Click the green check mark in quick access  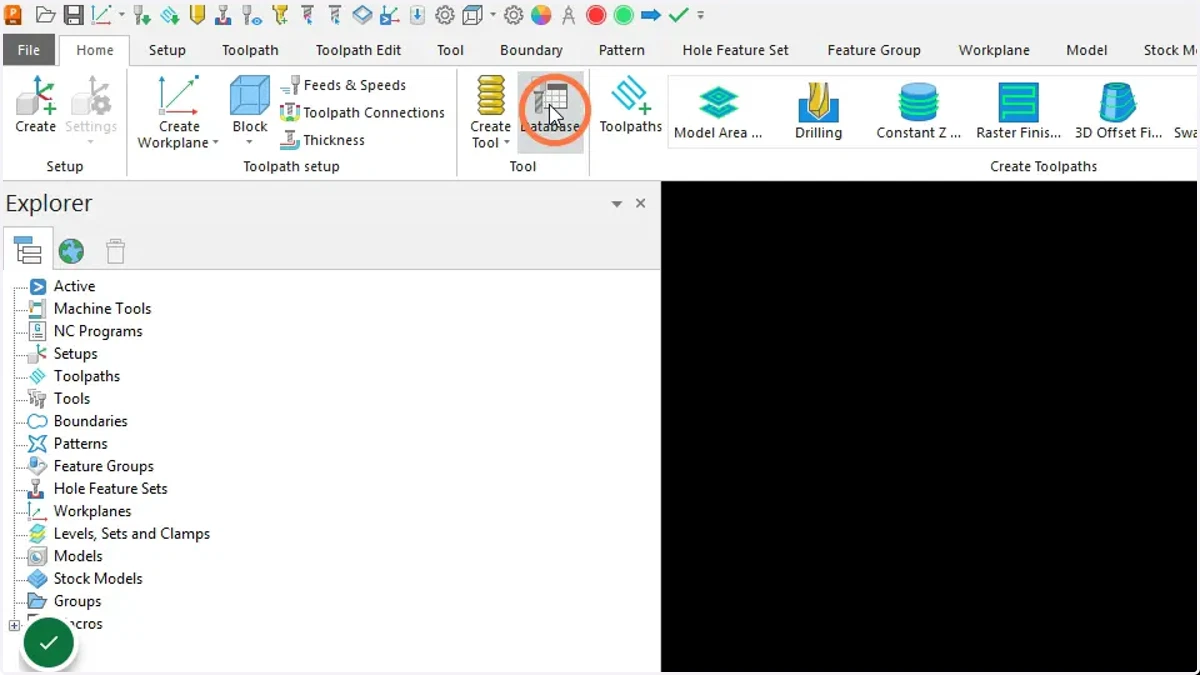click(678, 15)
